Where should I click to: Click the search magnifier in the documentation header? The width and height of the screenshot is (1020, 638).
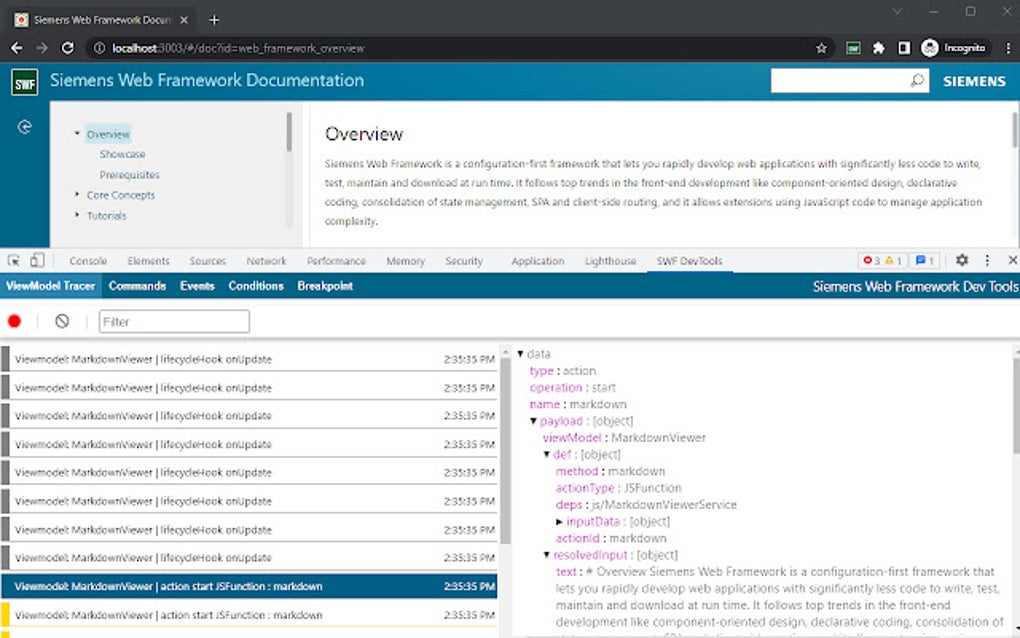pyautogui.click(x=917, y=81)
